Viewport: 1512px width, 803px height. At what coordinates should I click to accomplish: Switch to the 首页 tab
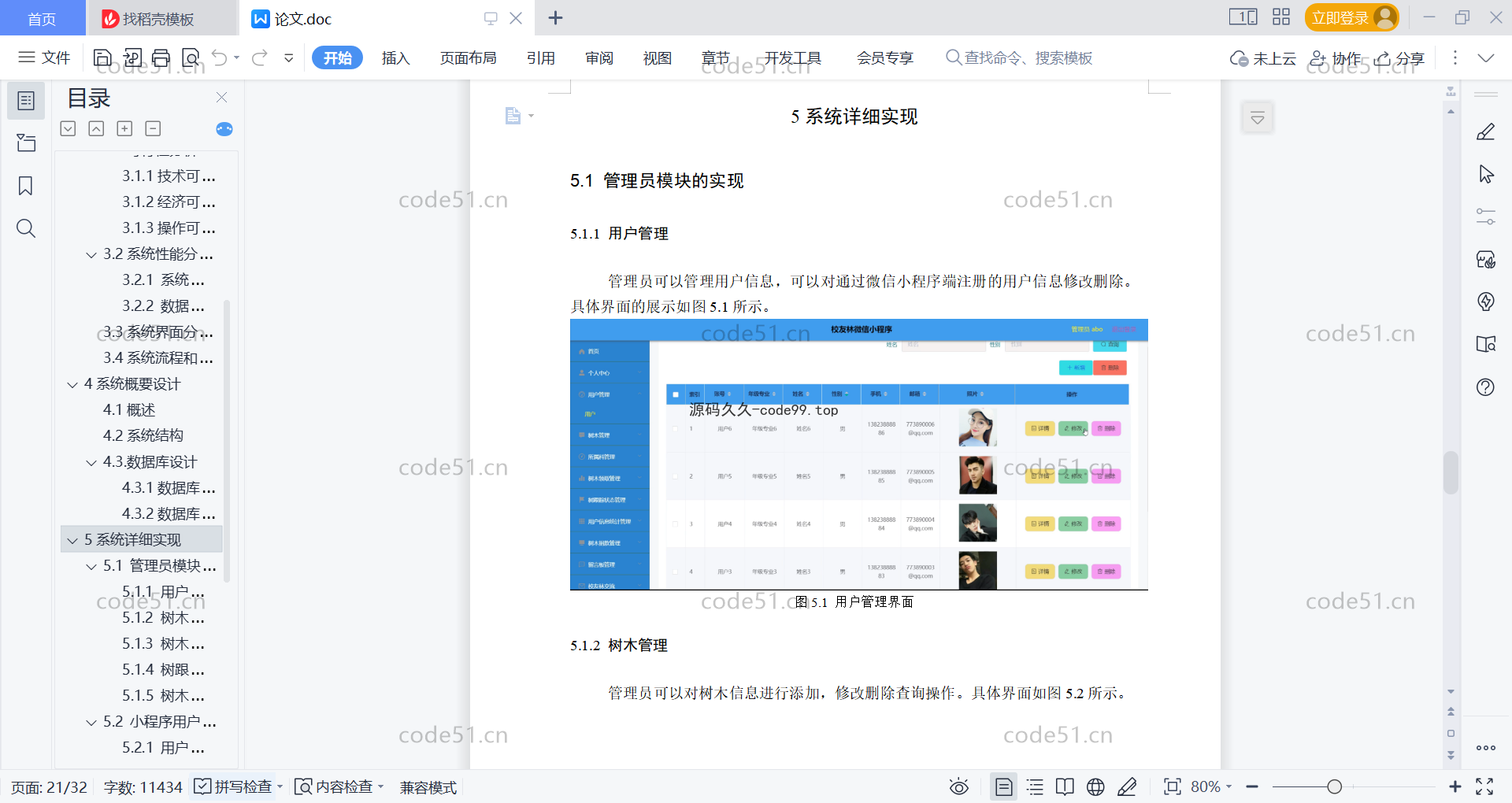[43, 18]
